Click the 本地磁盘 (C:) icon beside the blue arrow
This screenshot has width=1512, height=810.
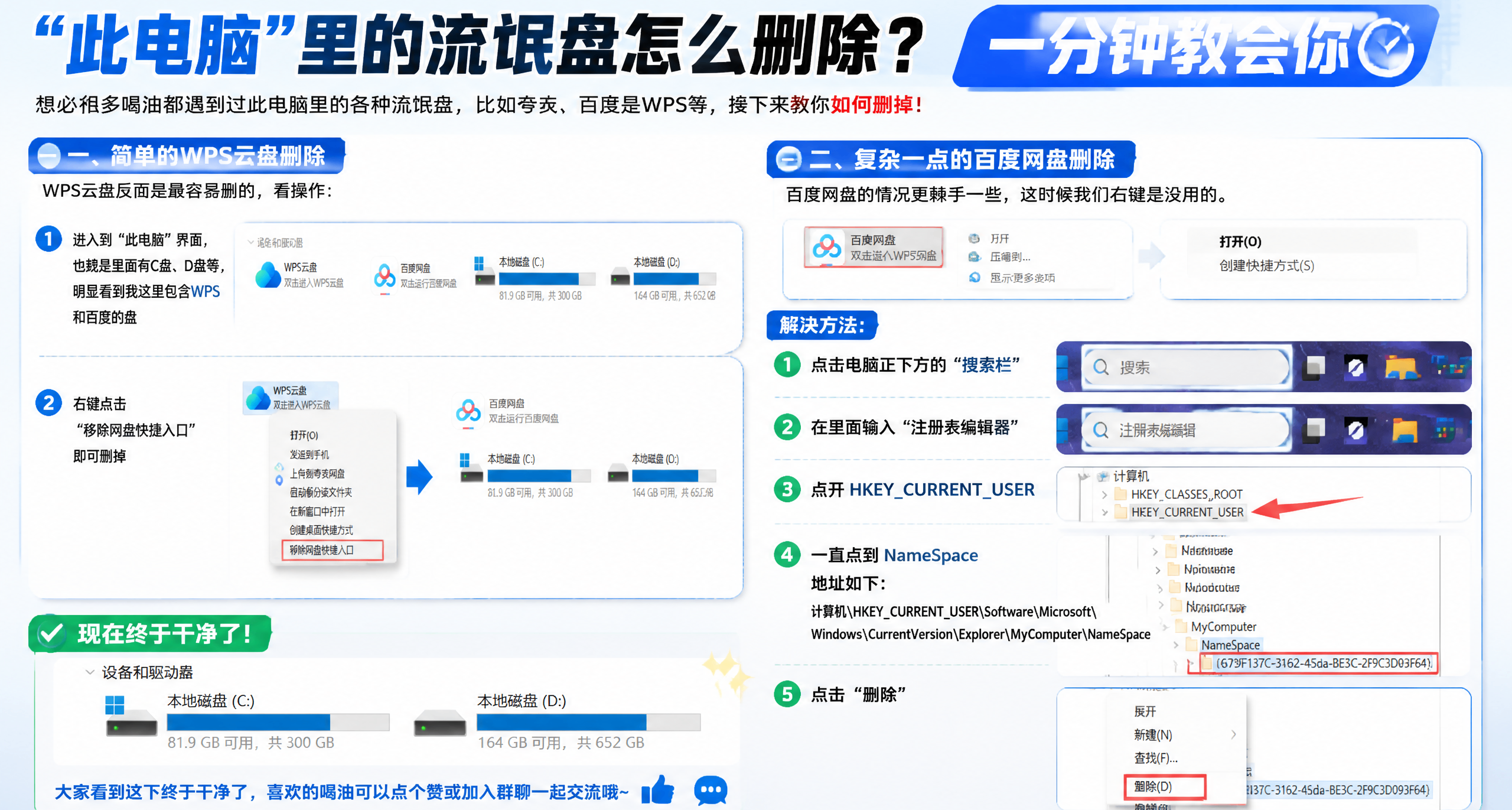471,467
